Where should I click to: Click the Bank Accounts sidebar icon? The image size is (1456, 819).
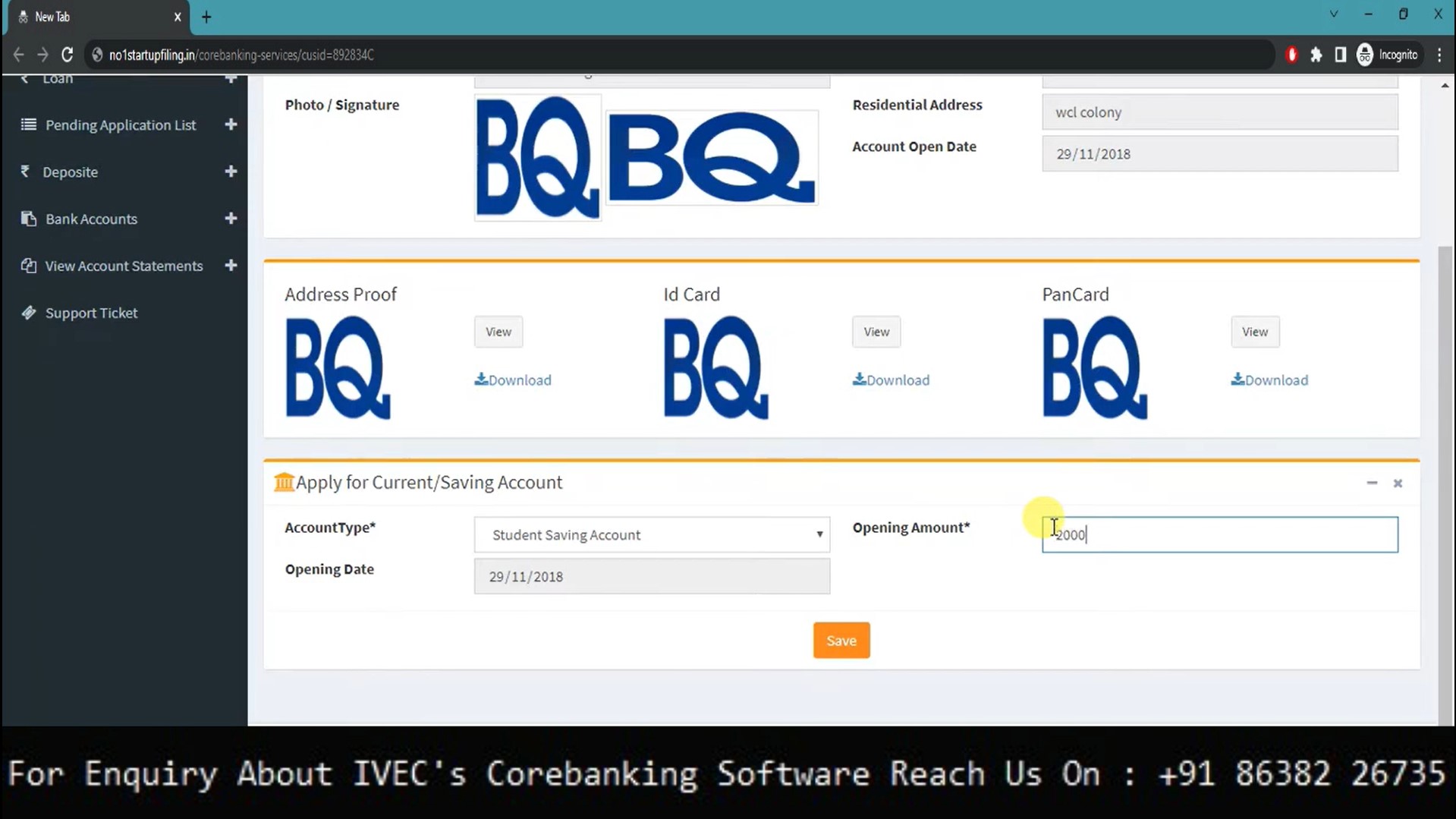click(29, 219)
